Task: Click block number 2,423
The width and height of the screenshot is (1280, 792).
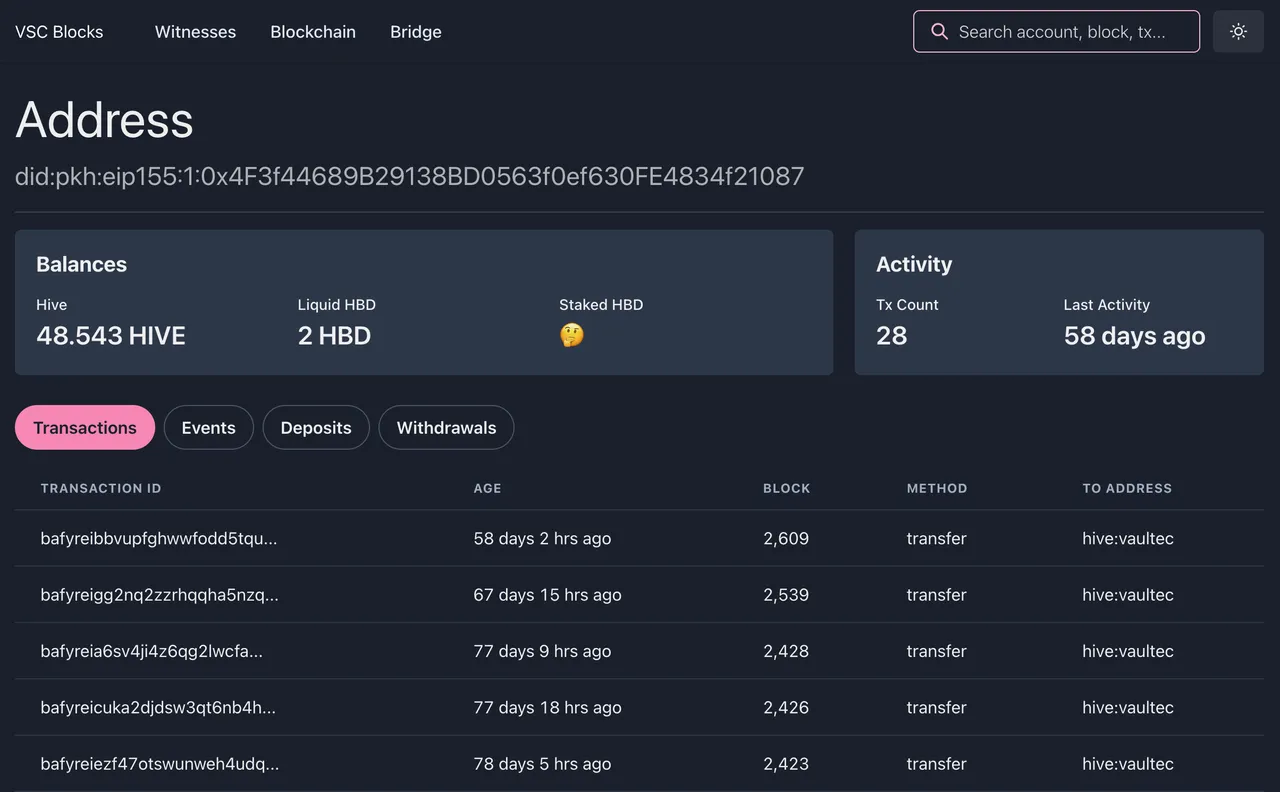Action: (786, 764)
